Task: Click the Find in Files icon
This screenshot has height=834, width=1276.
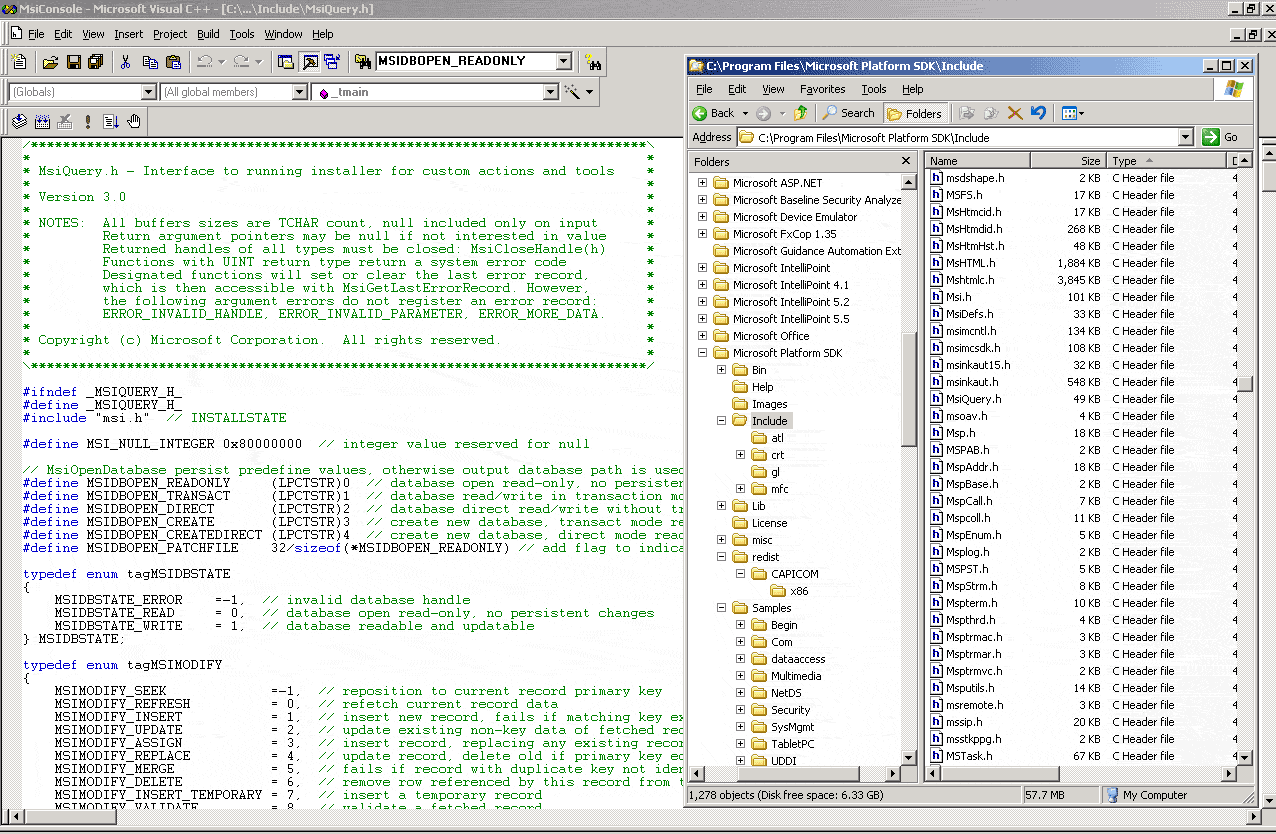Action: coord(363,62)
